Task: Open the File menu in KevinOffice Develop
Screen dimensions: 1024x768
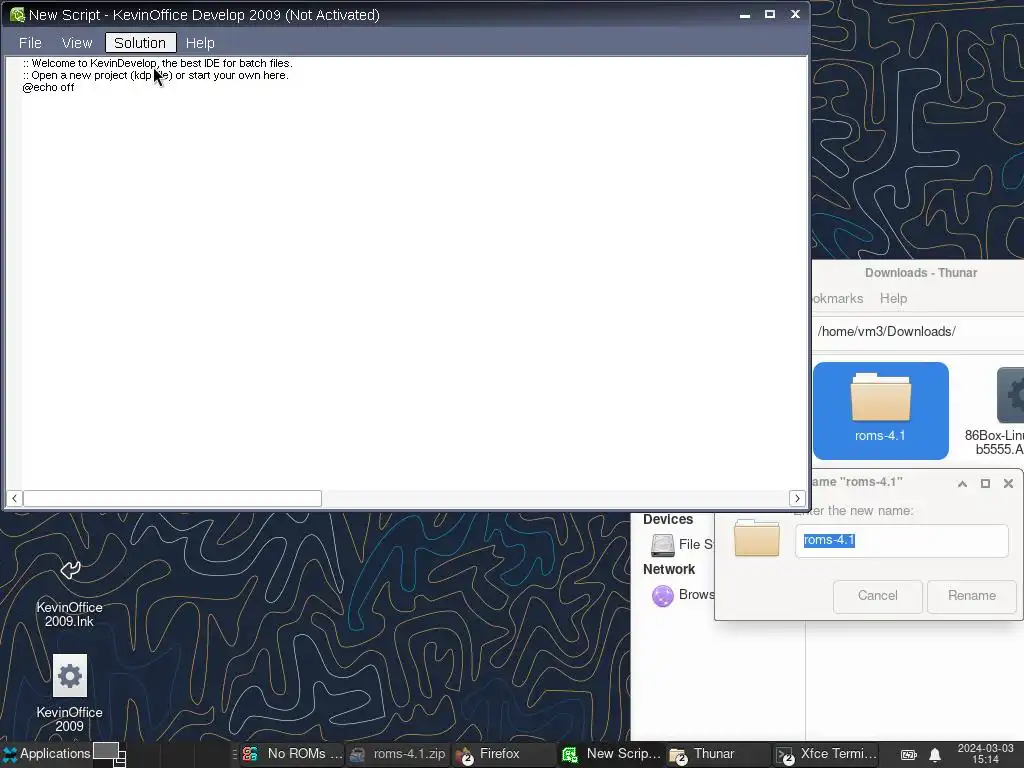Action: click(x=30, y=43)
